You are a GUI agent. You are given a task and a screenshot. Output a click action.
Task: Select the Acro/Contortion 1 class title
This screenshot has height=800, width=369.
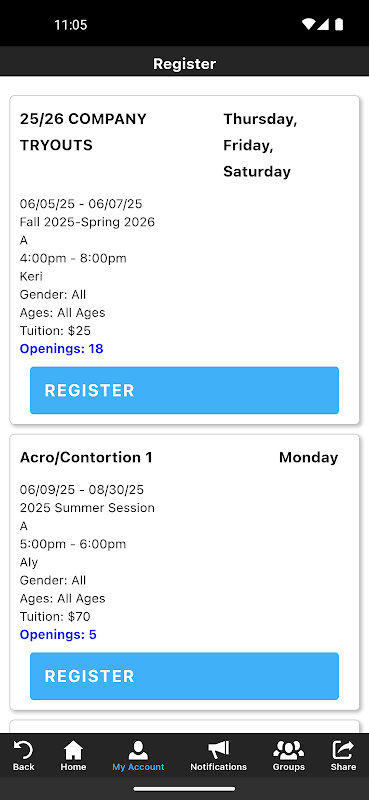coord(86,458)
